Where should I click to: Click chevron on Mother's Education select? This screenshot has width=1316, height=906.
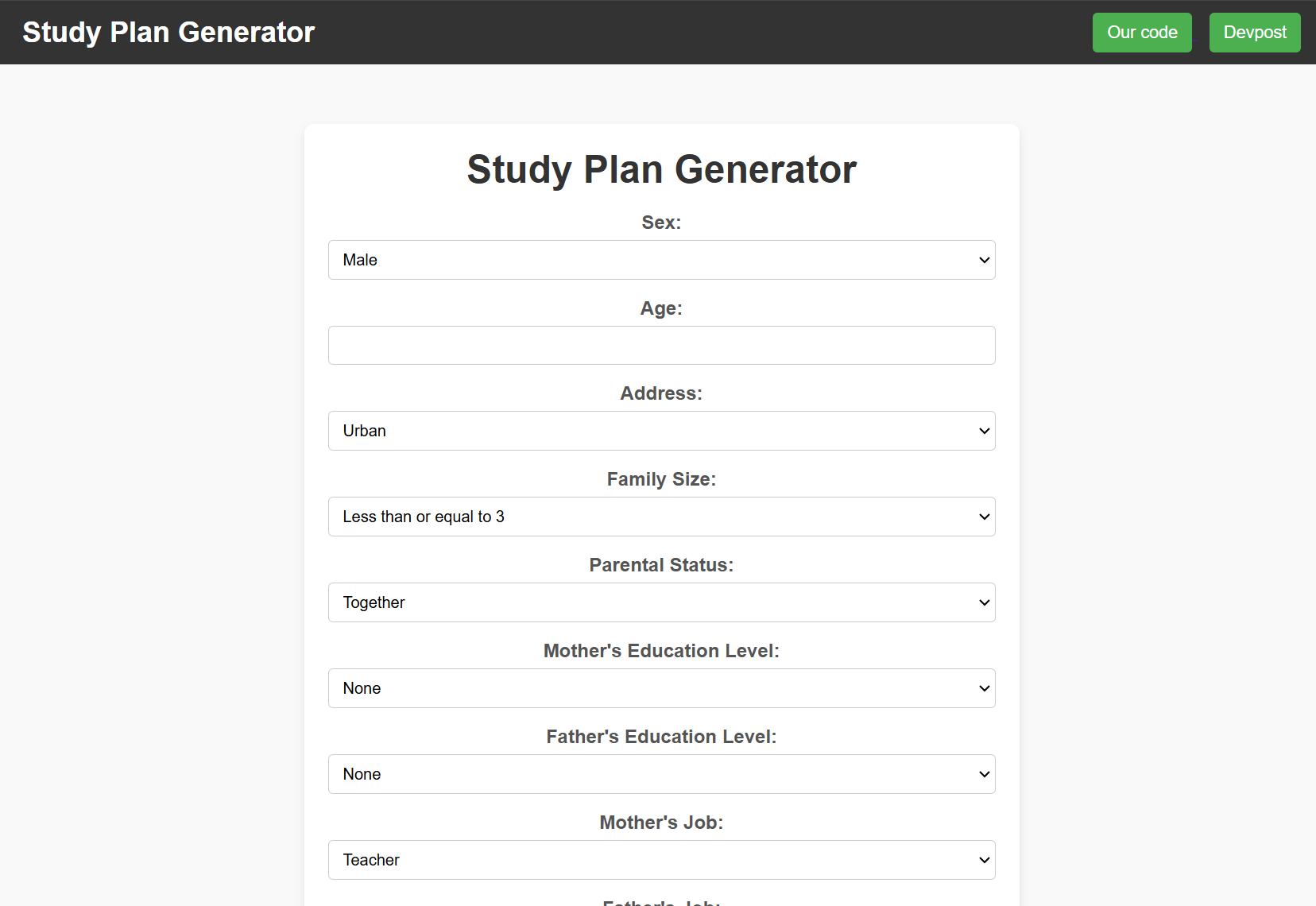pos(984,688)
